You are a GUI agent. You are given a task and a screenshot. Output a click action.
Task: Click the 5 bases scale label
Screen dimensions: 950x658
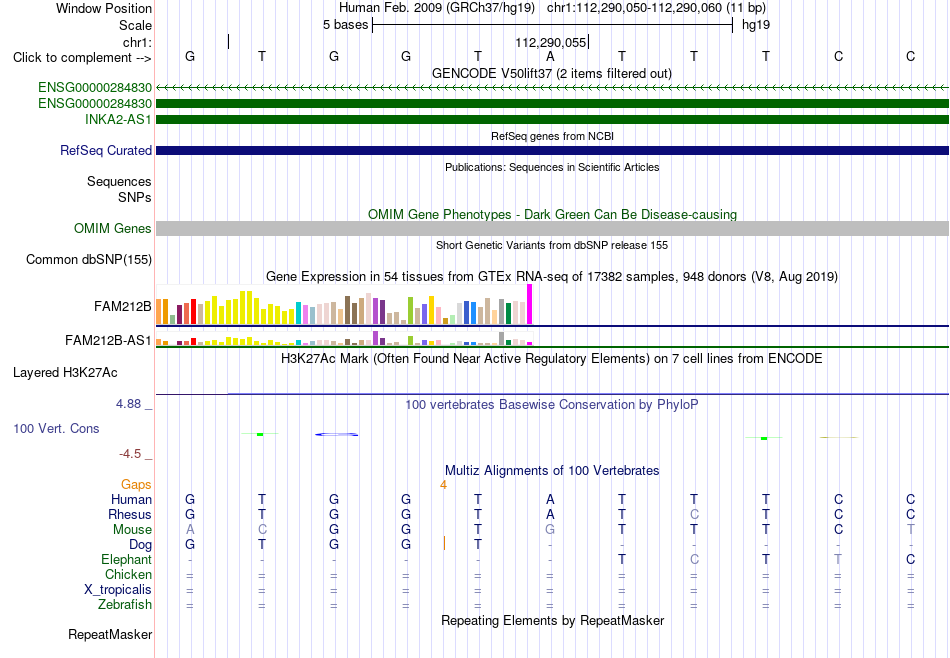tap(345, 25)
